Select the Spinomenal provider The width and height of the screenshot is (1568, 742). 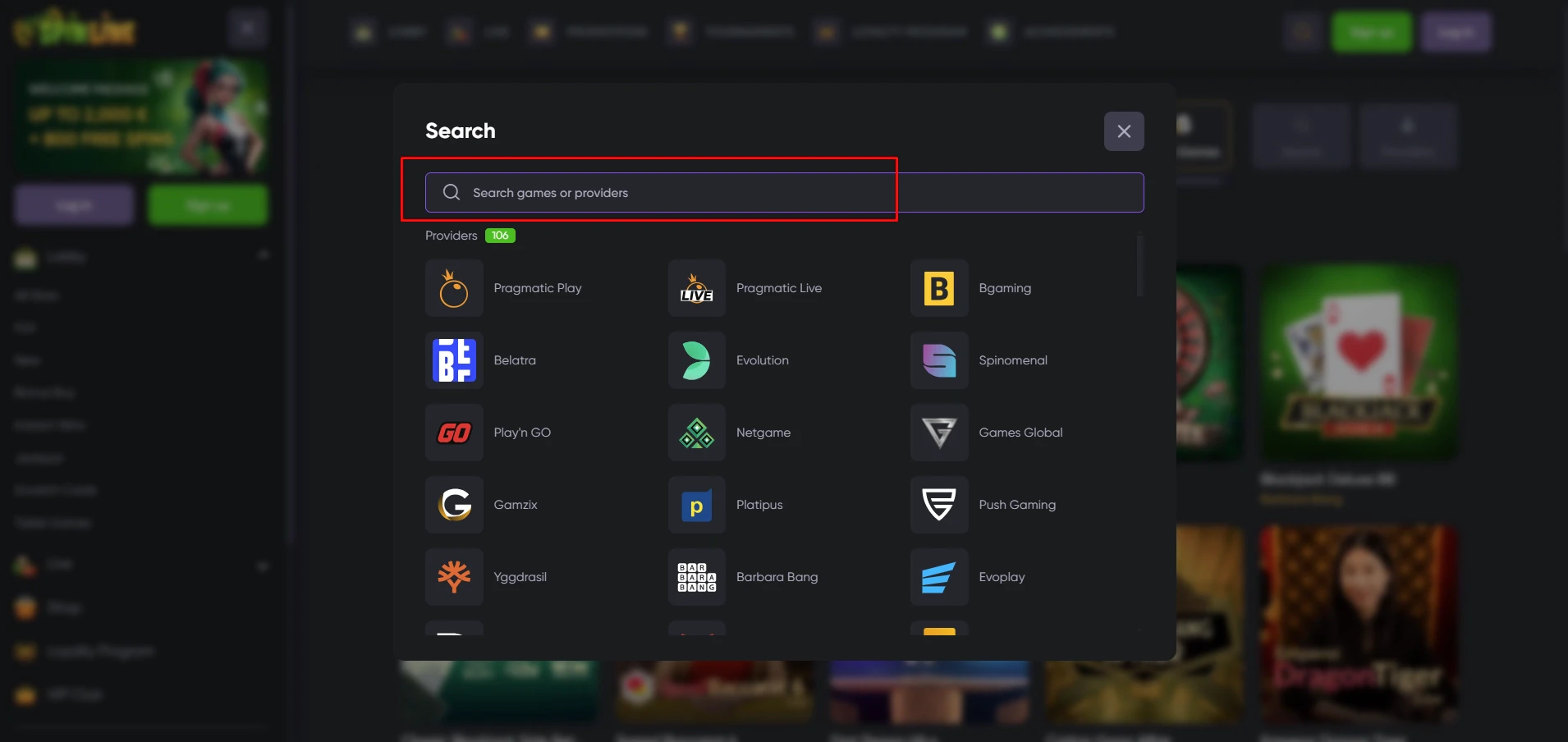pos(979,360)
